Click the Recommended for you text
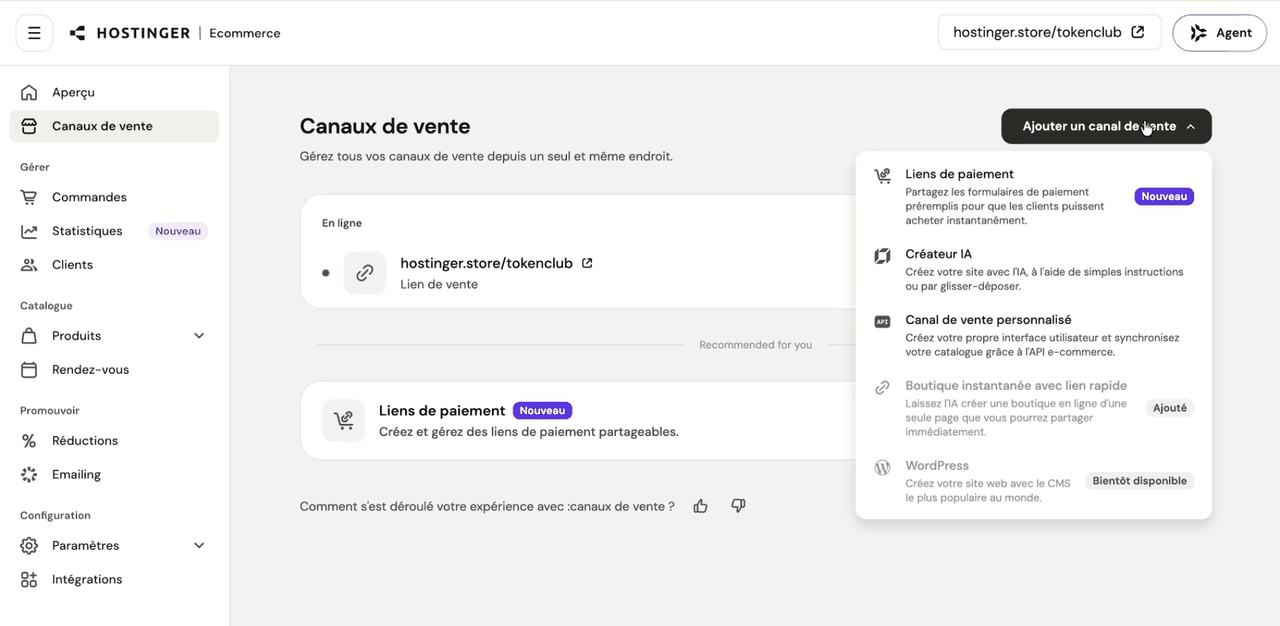1280x626 pixels. click(756, 345)
